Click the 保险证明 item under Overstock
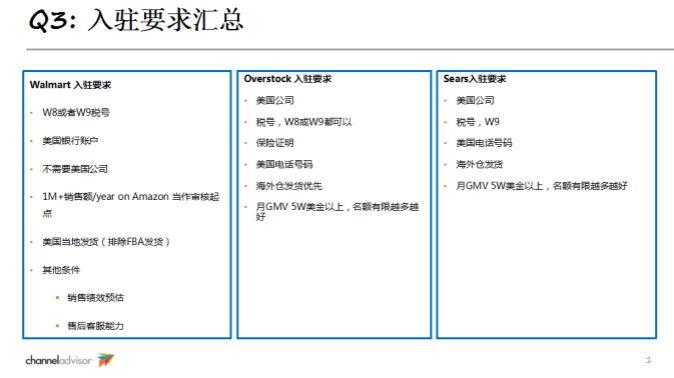The image size is (674, 378). [x=275, y=143]
